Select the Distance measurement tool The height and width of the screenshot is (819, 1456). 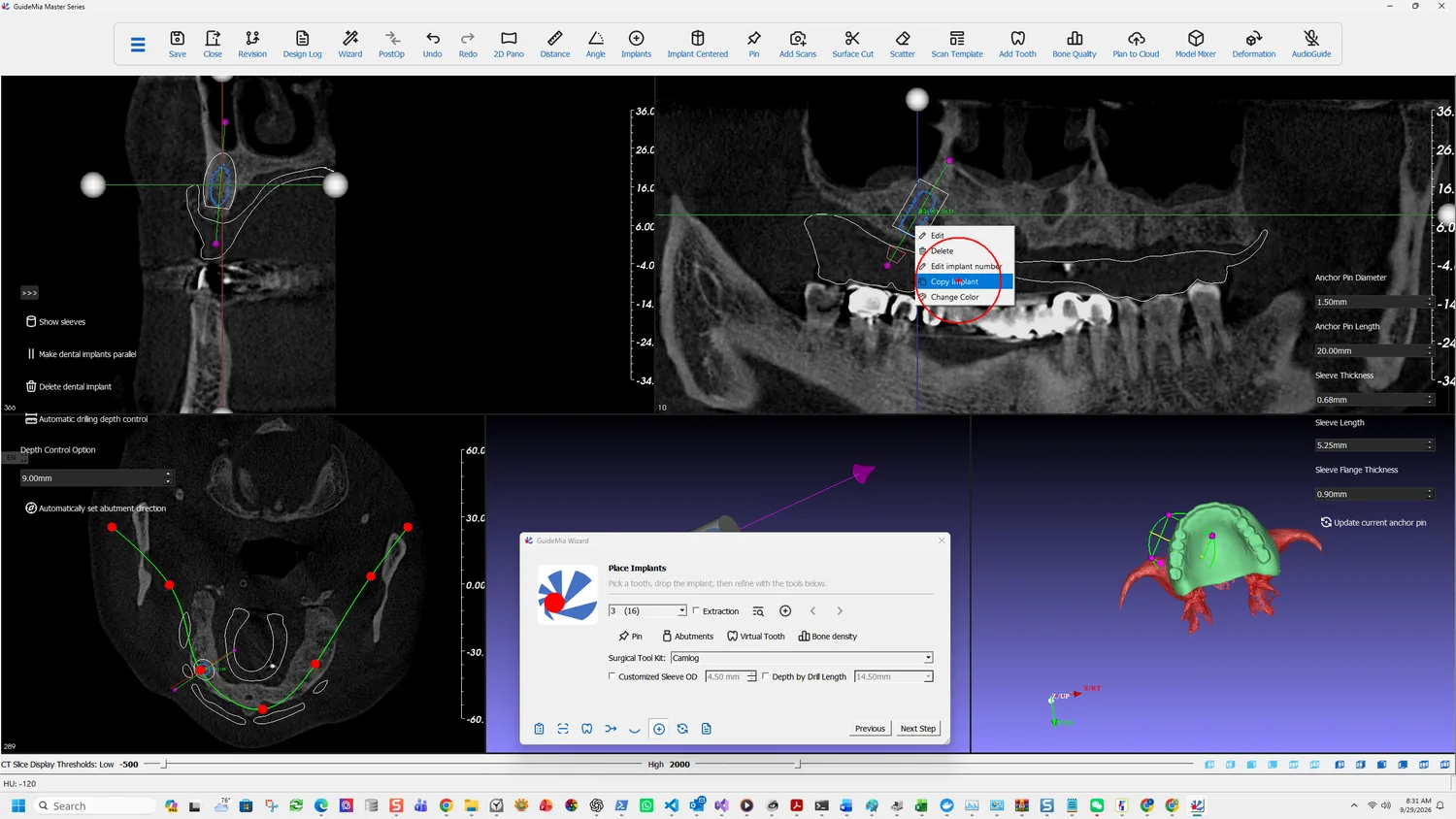pos(555,44)
